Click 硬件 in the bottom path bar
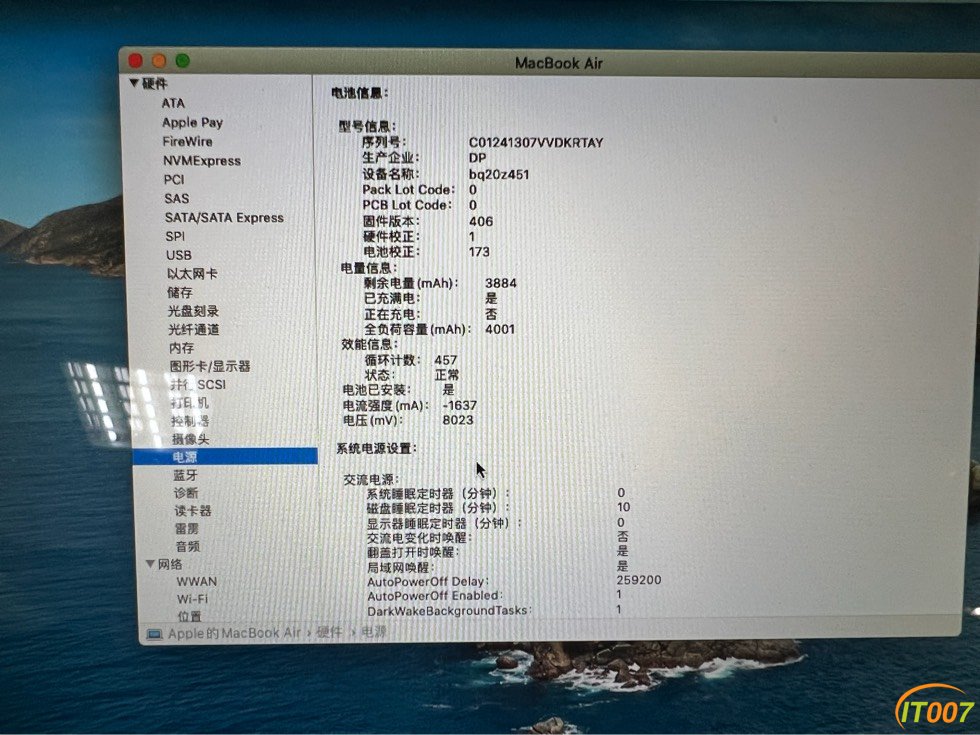This screenshot has height=735, width=980. (x=329, y=632)
